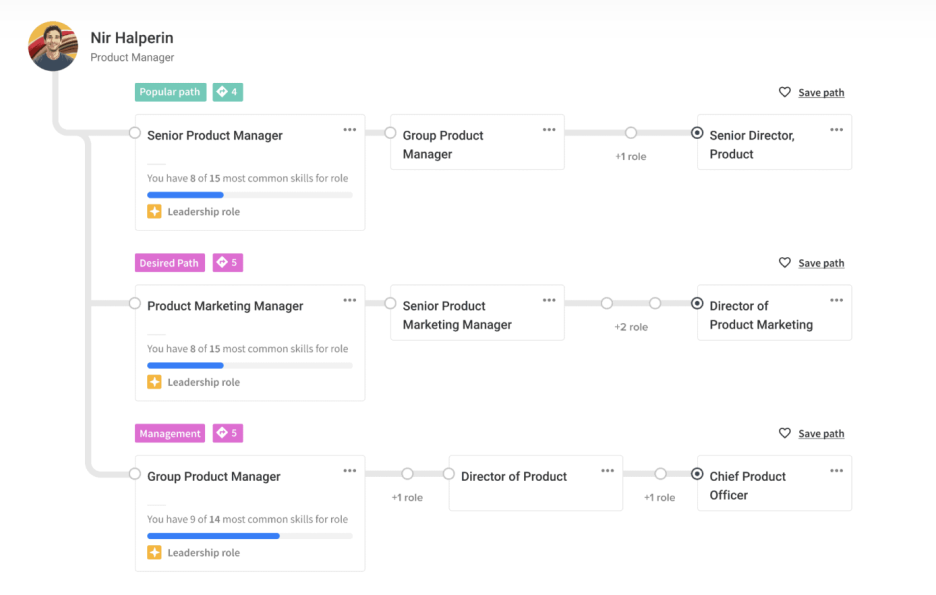Image resolution: width=936 pixels, height=595 pixels.
Task: Open options menu on Senior Product Manager card
Action: [x=350, y=130]
